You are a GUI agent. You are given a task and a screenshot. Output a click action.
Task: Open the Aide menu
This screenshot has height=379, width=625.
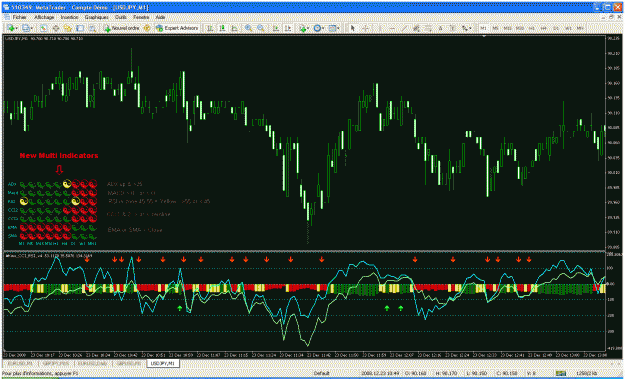(160, 18)
